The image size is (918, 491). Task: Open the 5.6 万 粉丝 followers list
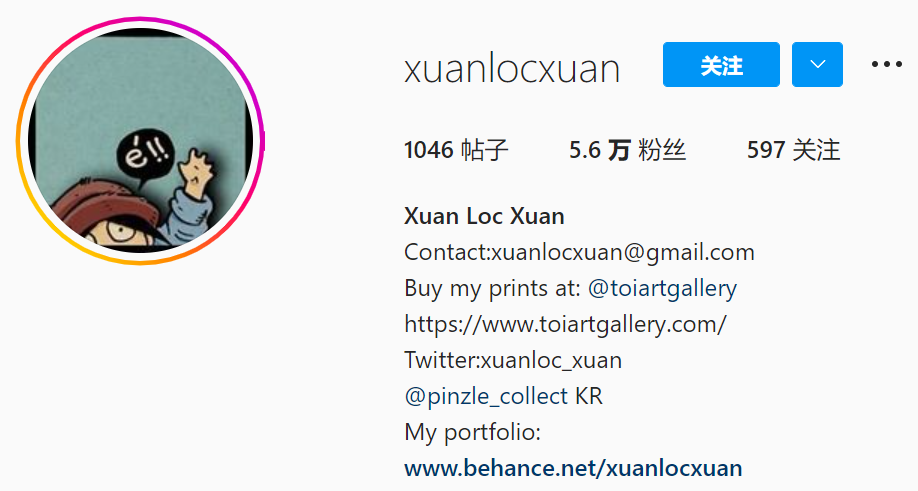[x=627, y=150]
